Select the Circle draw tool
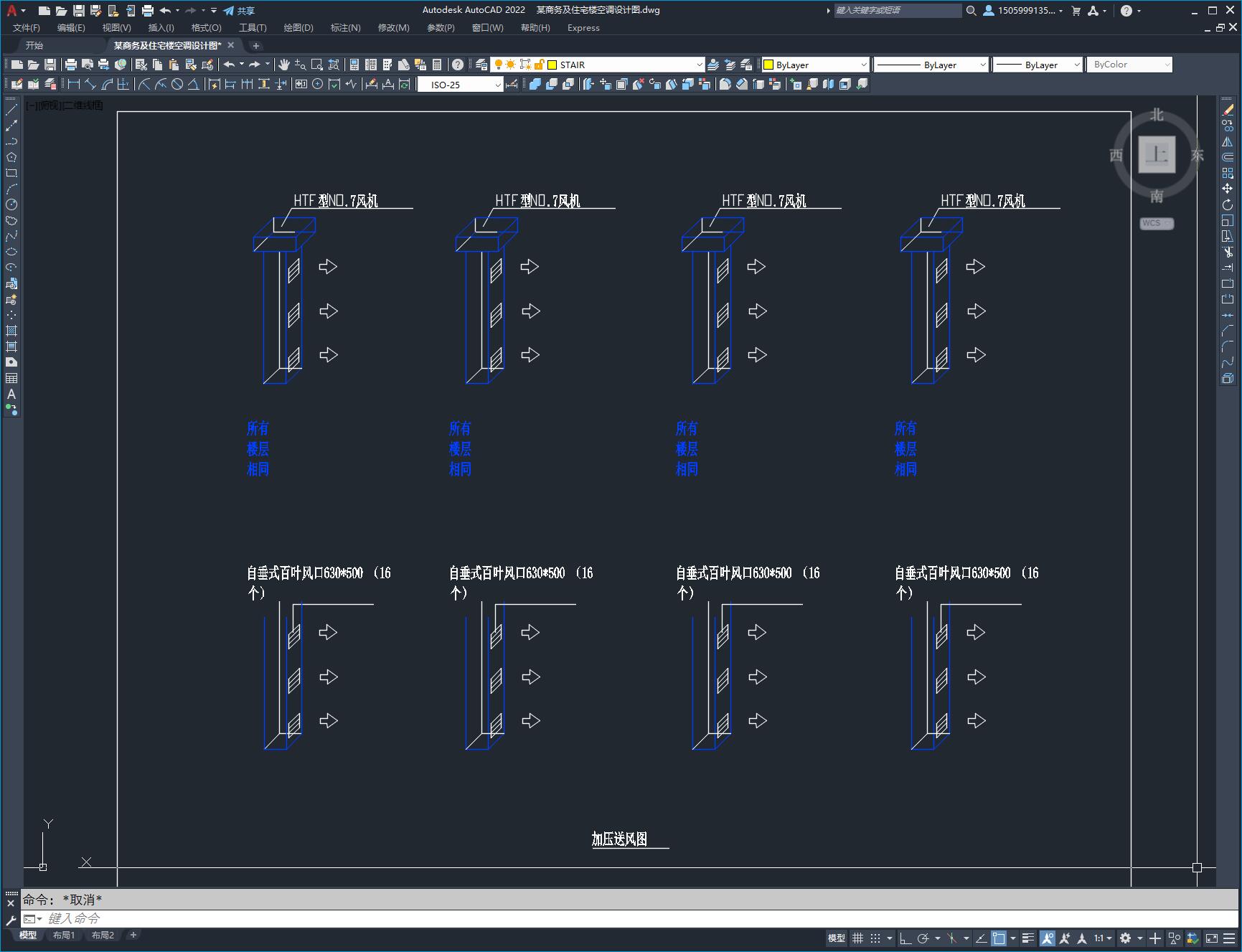This screenshot has height=952, width=1242. point(11,204)
